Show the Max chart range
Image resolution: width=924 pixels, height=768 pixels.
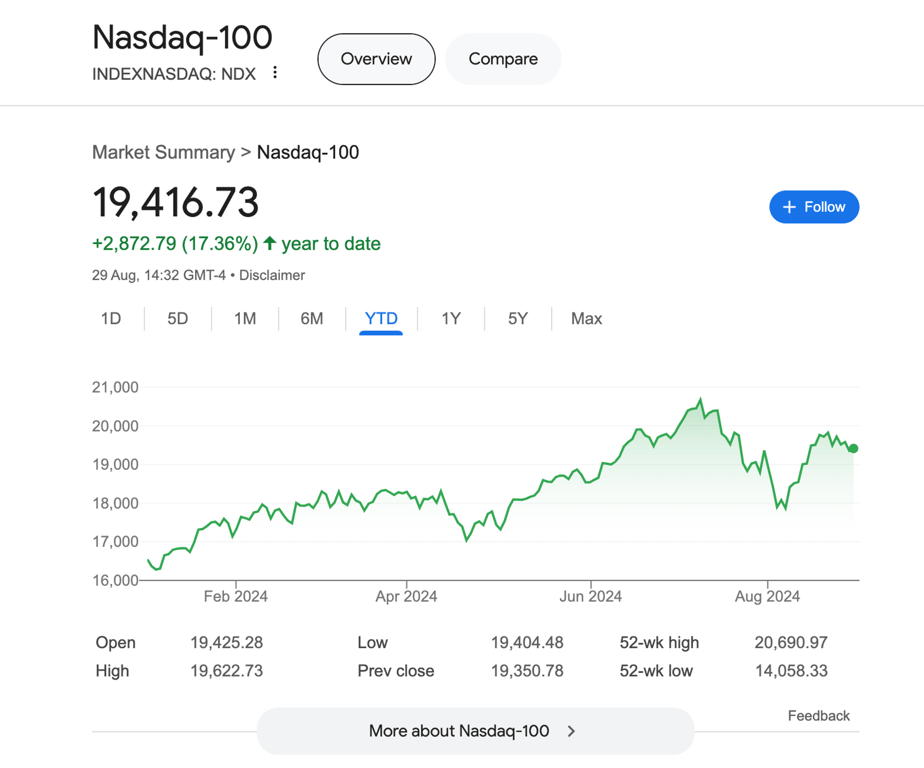pos(586,319)
